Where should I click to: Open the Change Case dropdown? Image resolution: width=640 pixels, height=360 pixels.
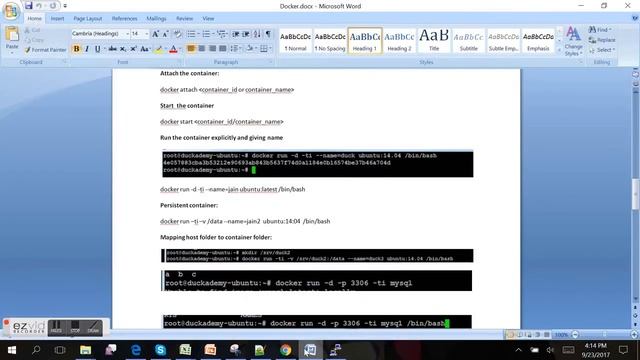pyautogui.click(x=144, y=49)
